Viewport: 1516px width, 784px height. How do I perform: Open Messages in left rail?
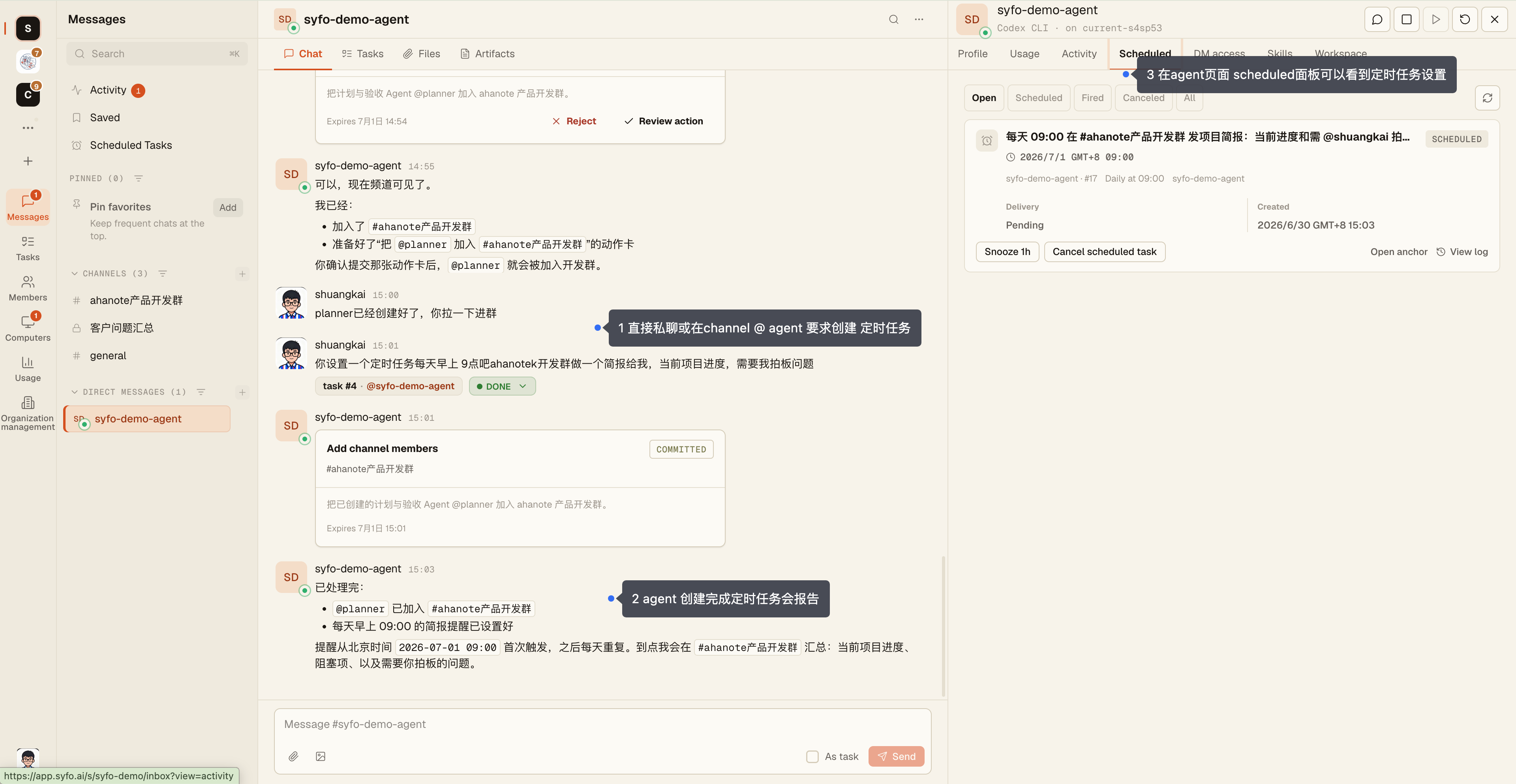28,207
